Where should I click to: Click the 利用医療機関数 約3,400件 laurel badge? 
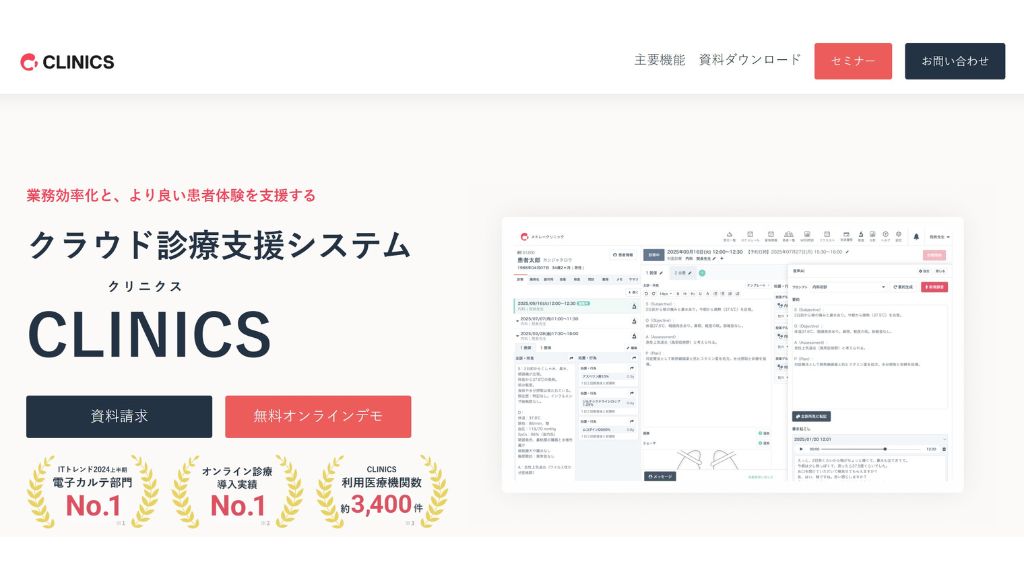[381, 491]
